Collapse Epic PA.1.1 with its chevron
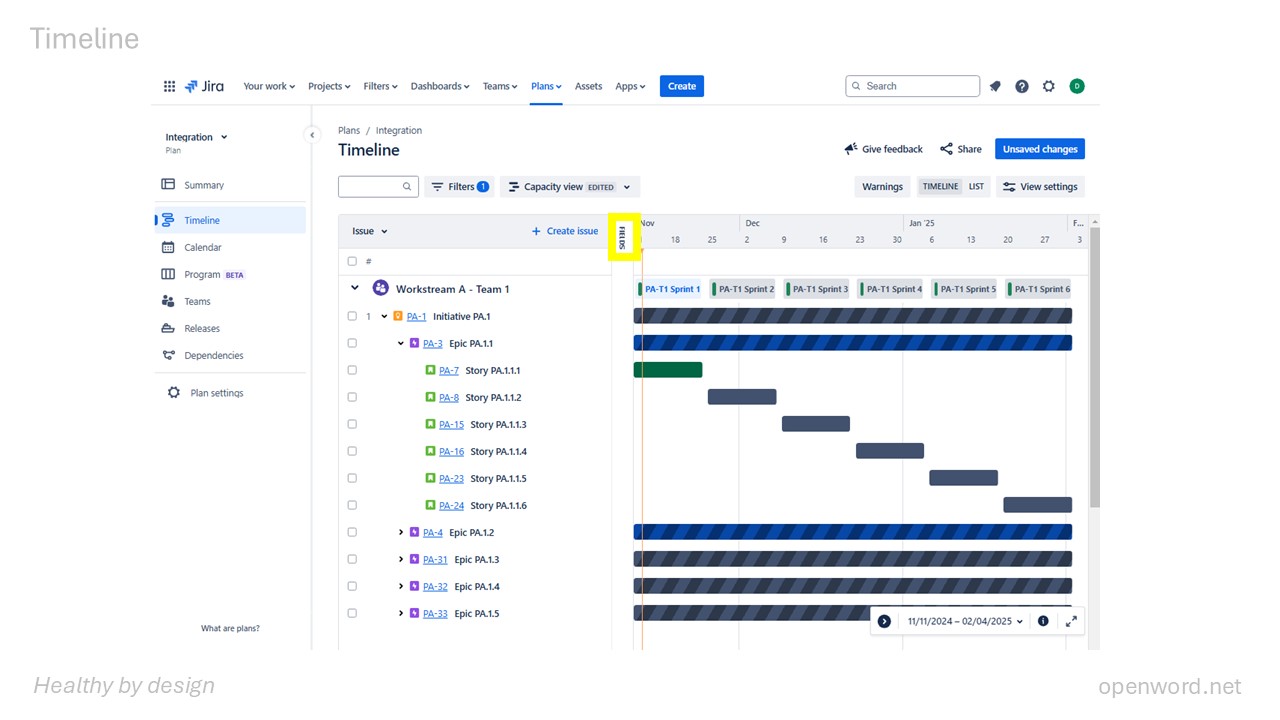This screenshot has width=1280, height=720. point(401,343)
